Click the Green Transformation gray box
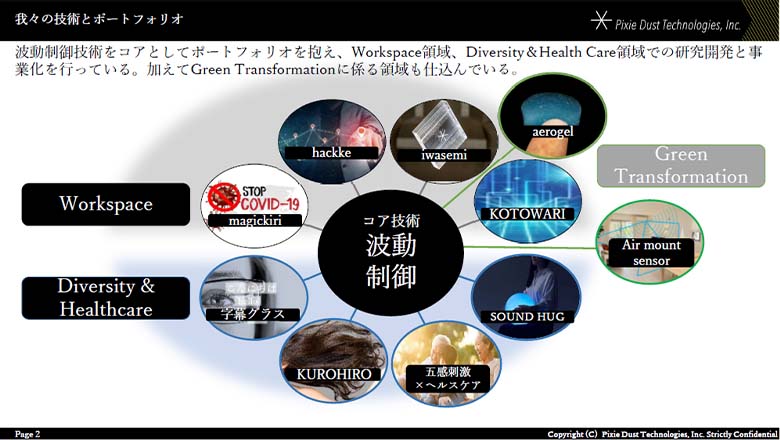780x440 pixels. coord(681,166)
